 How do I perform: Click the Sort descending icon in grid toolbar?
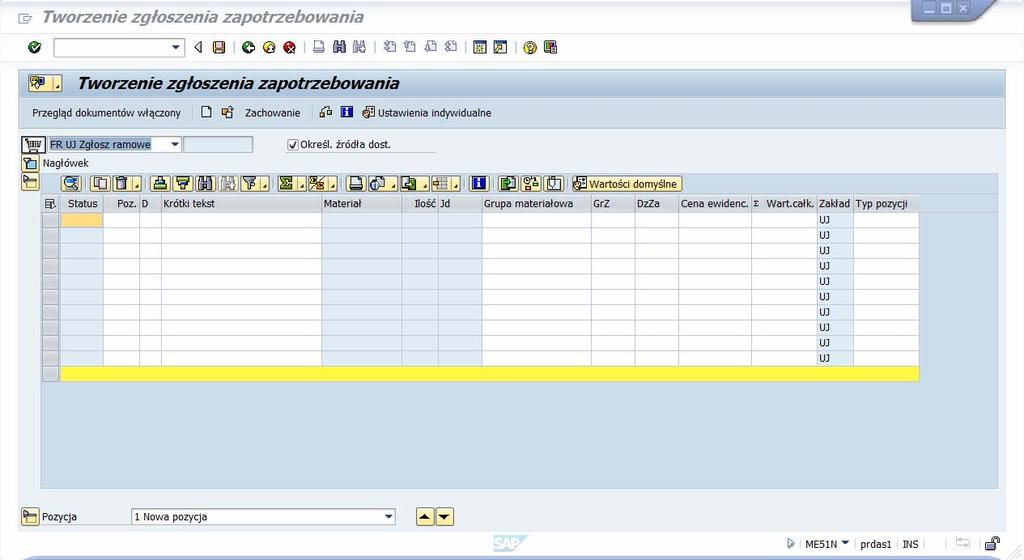[x=183, y=184]
